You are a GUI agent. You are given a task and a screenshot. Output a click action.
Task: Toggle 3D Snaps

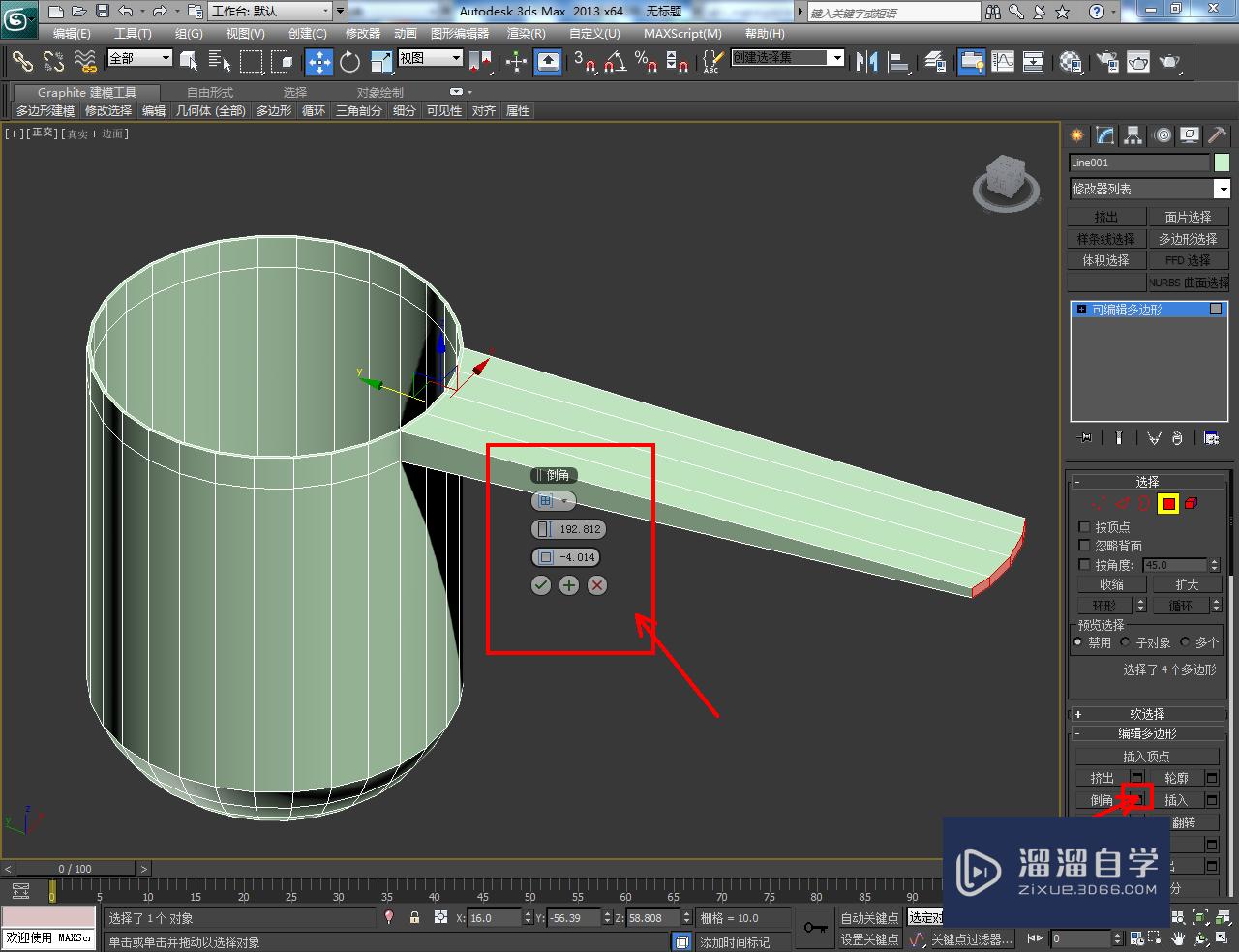[x=584, y=61]
